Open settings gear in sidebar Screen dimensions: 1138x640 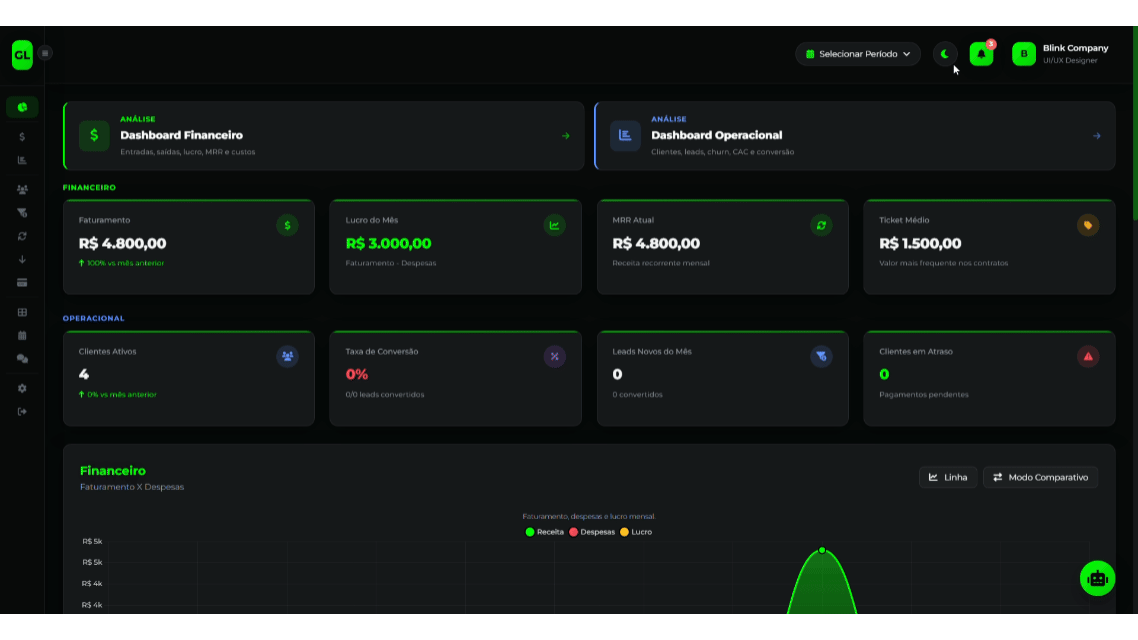tap(22, 389)
